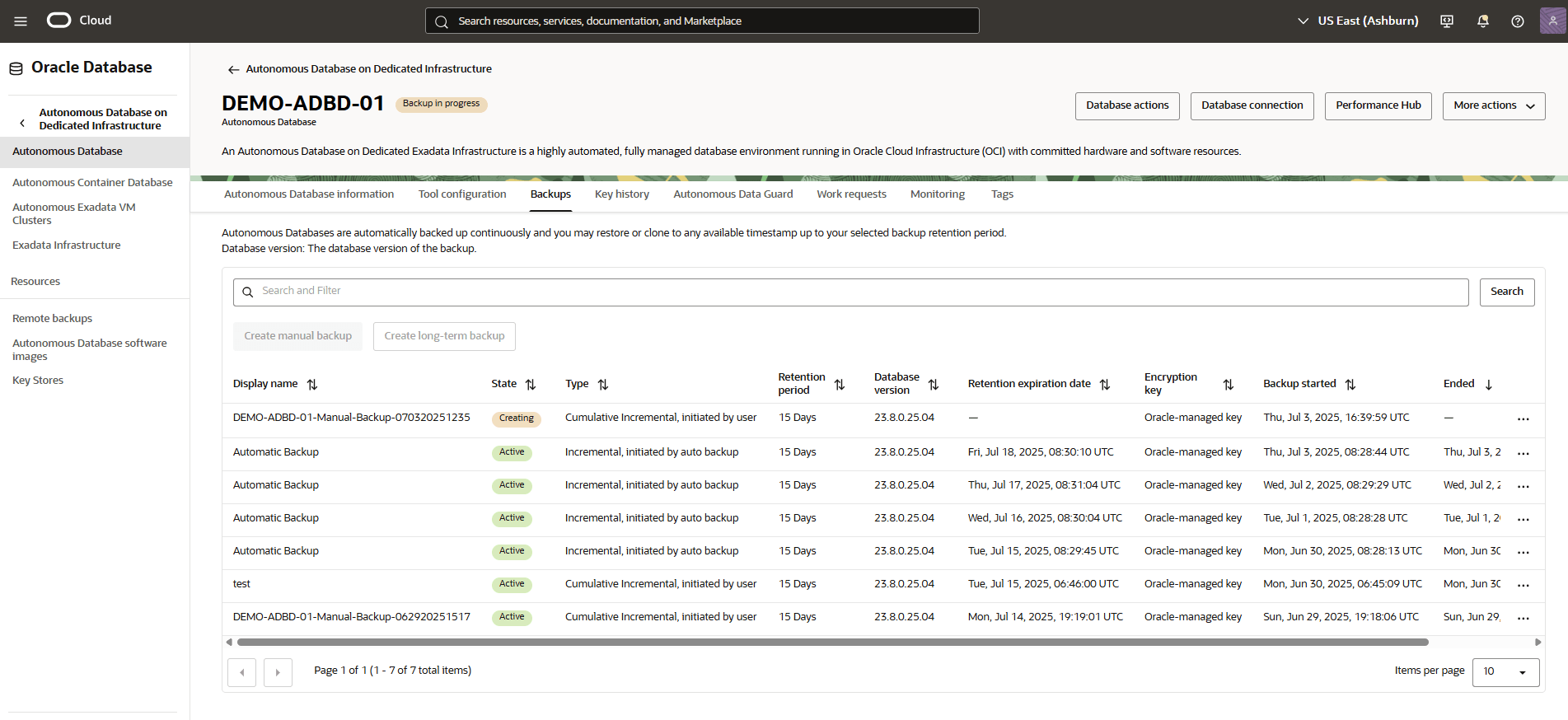The image size is (1568, 720).
Task: Open the Tags tab
Action: click(1002, 194)
